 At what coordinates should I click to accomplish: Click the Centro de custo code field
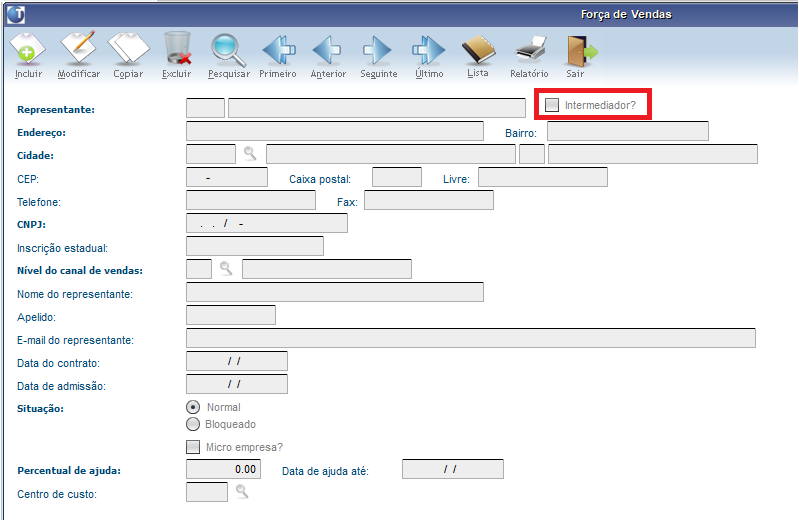pyautogui.click(x=207, y=492)
